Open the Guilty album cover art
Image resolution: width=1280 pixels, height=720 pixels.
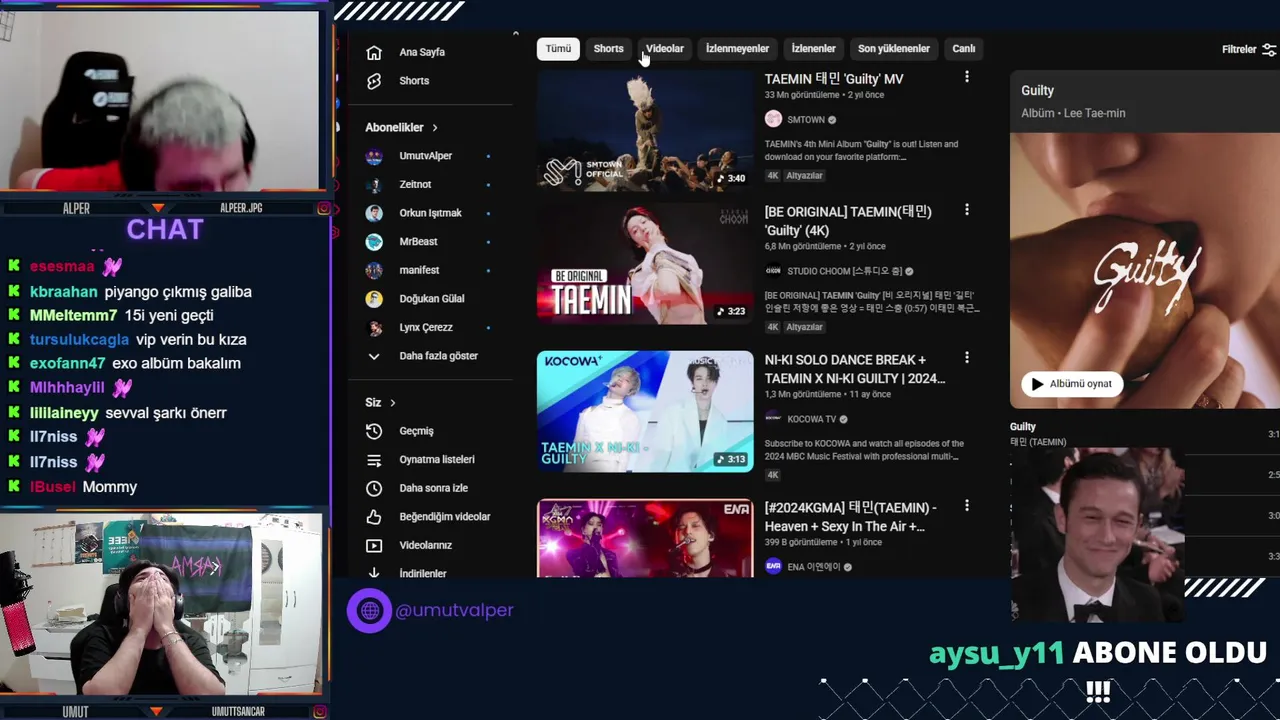1145,270
